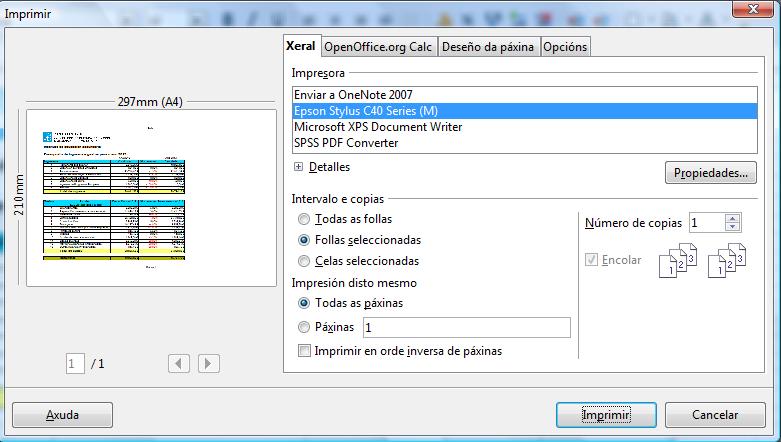
Task: Switch to the OpenOffice.org Calc tab
Action: tap(378, 47)
